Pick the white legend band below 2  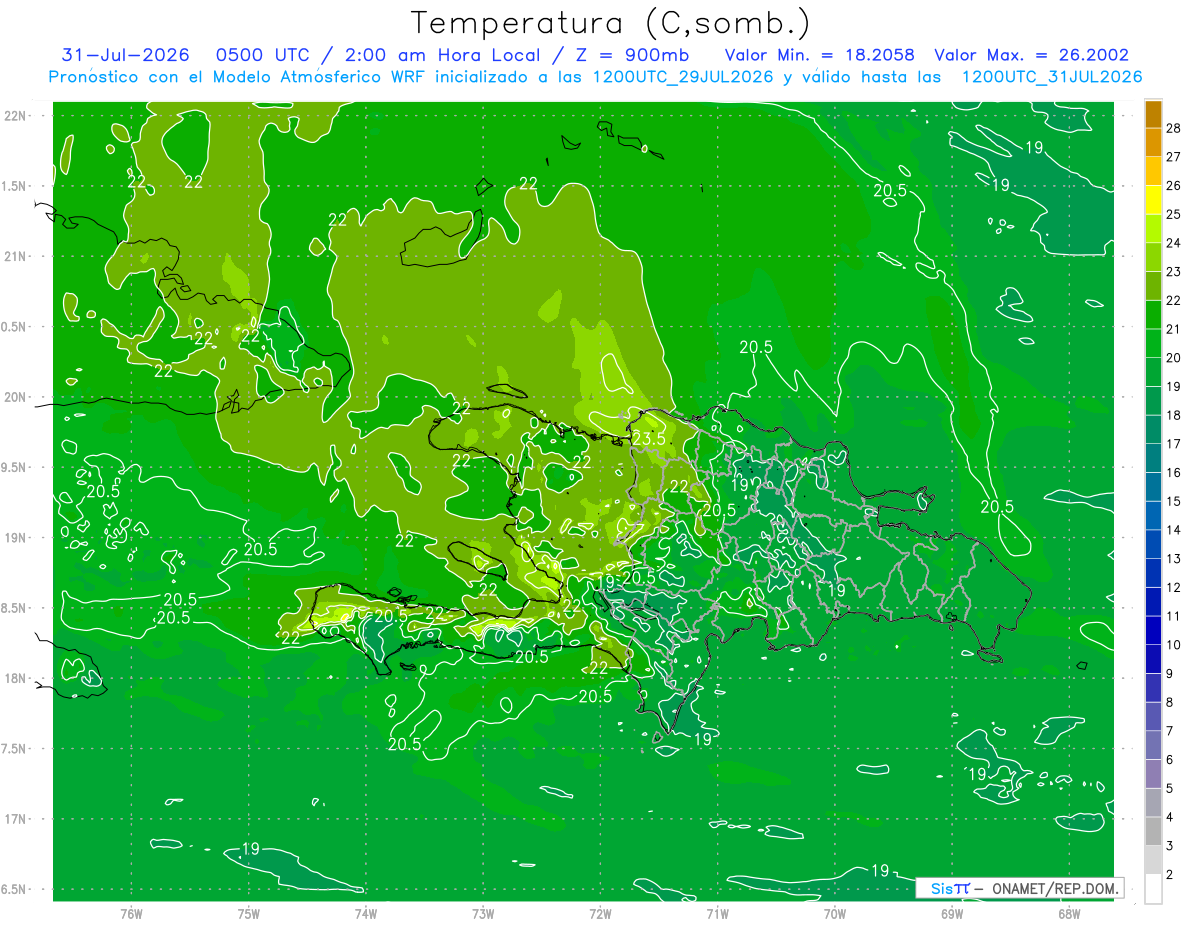[x=1153, y=889]
